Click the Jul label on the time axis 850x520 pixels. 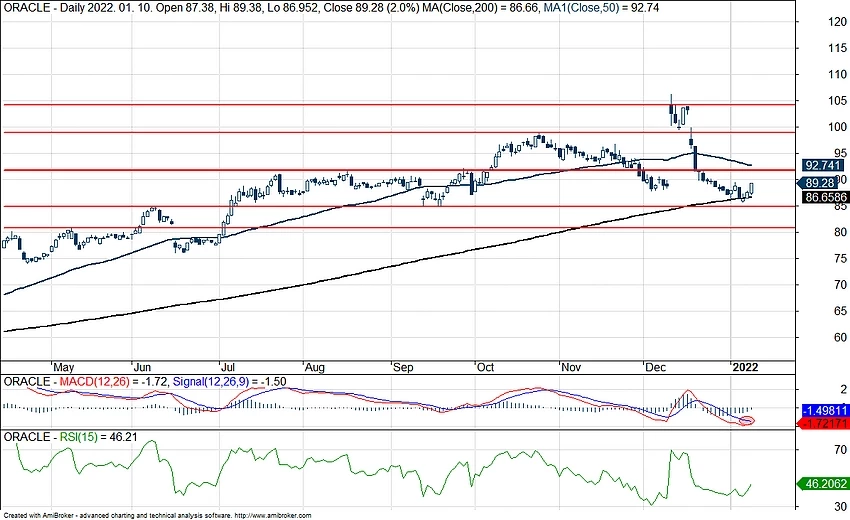coord(229,367)
